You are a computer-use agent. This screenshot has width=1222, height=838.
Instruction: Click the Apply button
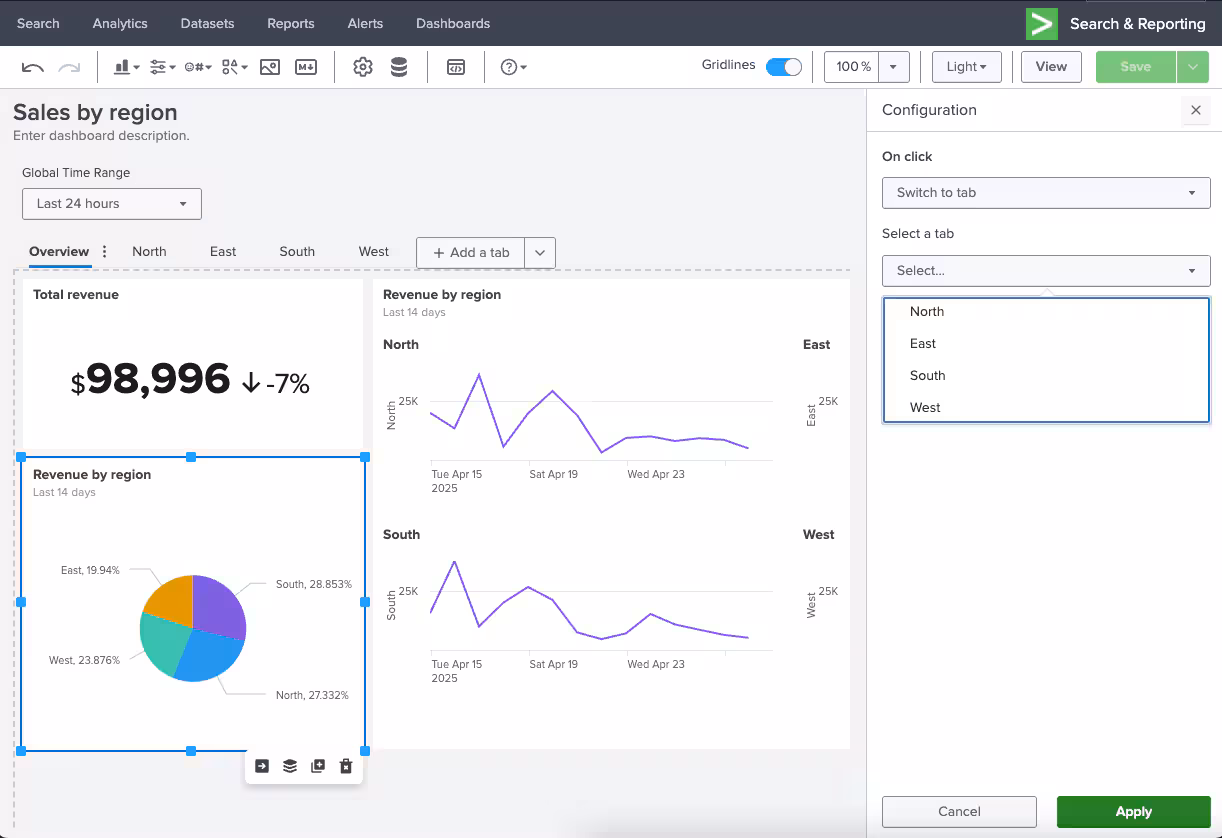1133,811
